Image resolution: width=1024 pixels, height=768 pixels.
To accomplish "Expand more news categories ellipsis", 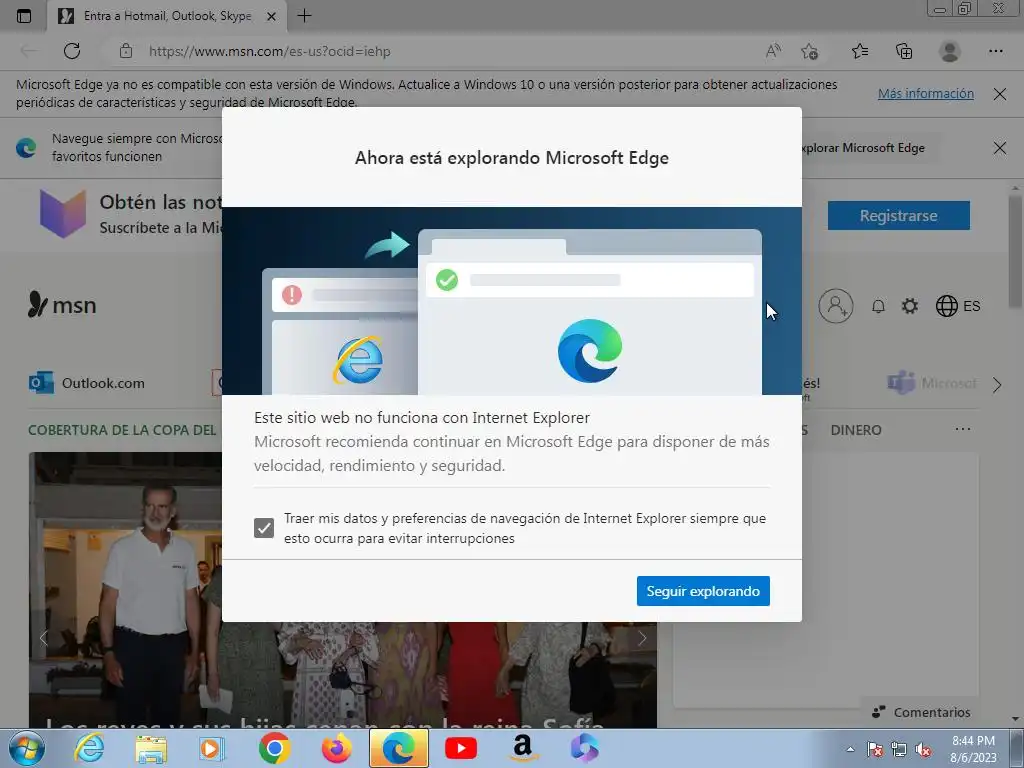I will [x=963, y=429].
